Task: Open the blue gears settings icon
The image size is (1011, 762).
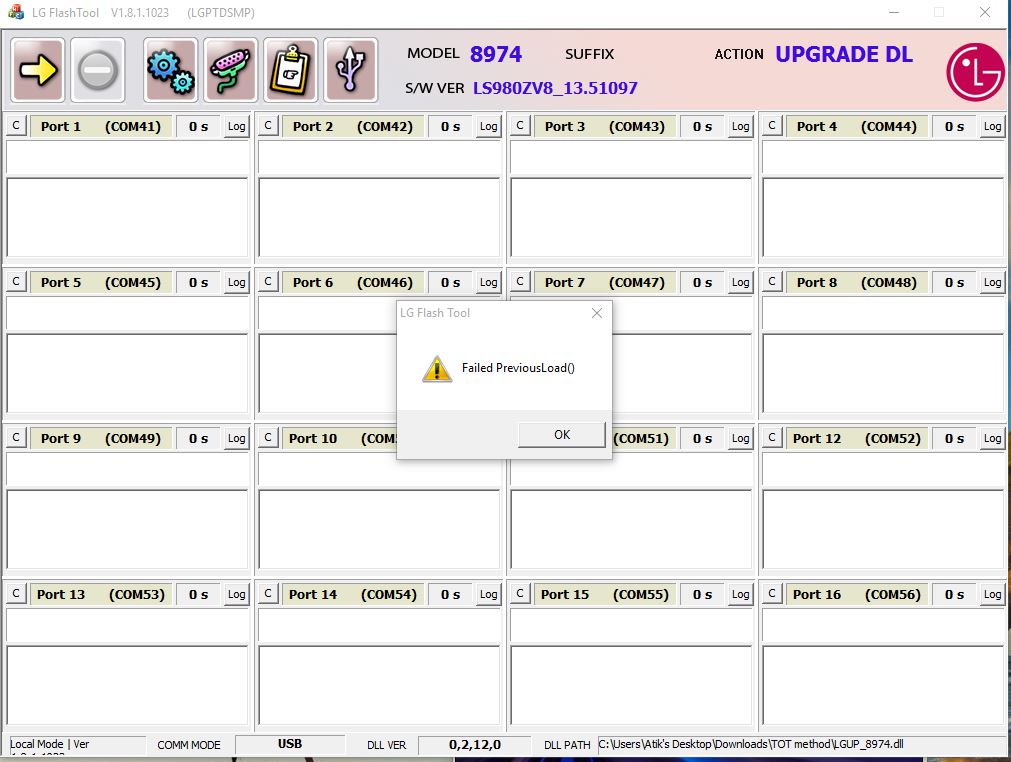Action: click(x=170, y=70)
